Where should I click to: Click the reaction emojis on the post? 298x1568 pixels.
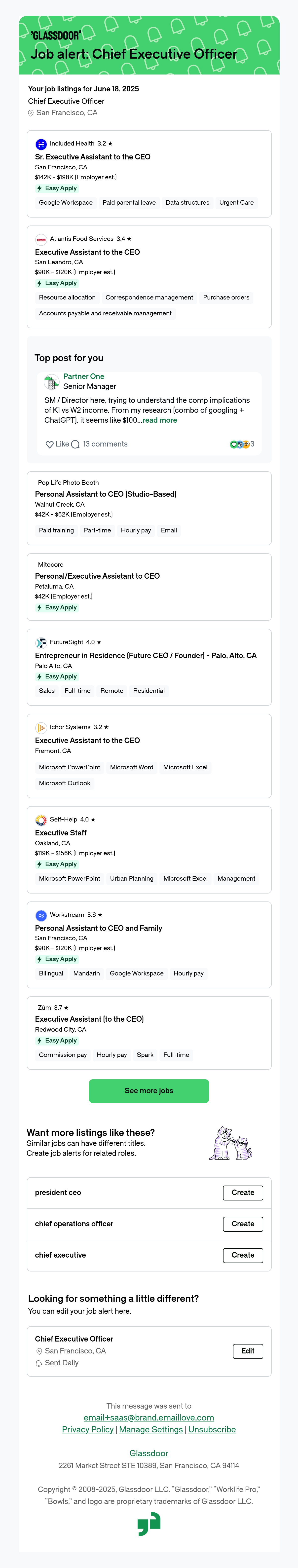(x=240, y=444)
